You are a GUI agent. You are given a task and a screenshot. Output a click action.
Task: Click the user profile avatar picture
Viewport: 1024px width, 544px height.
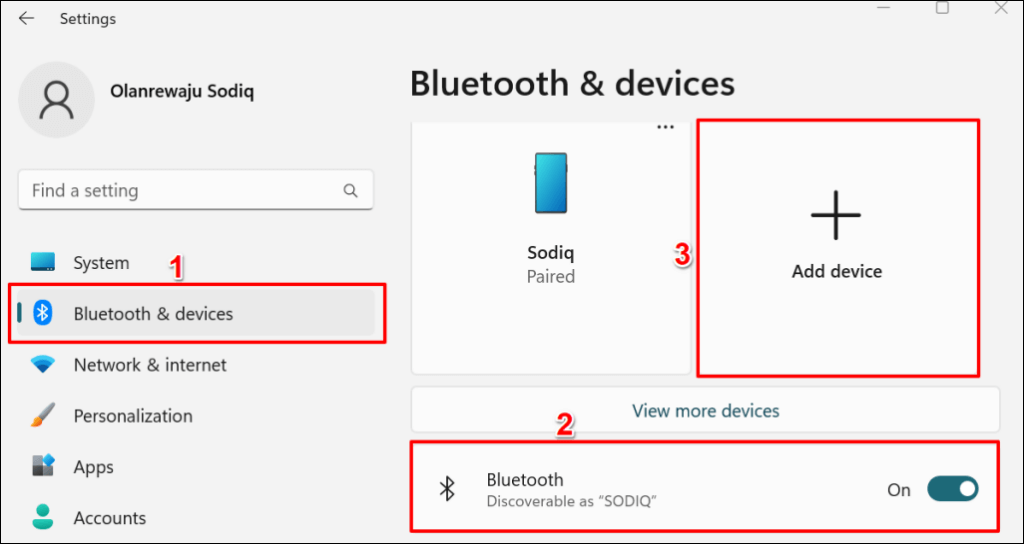coord(57,100)
